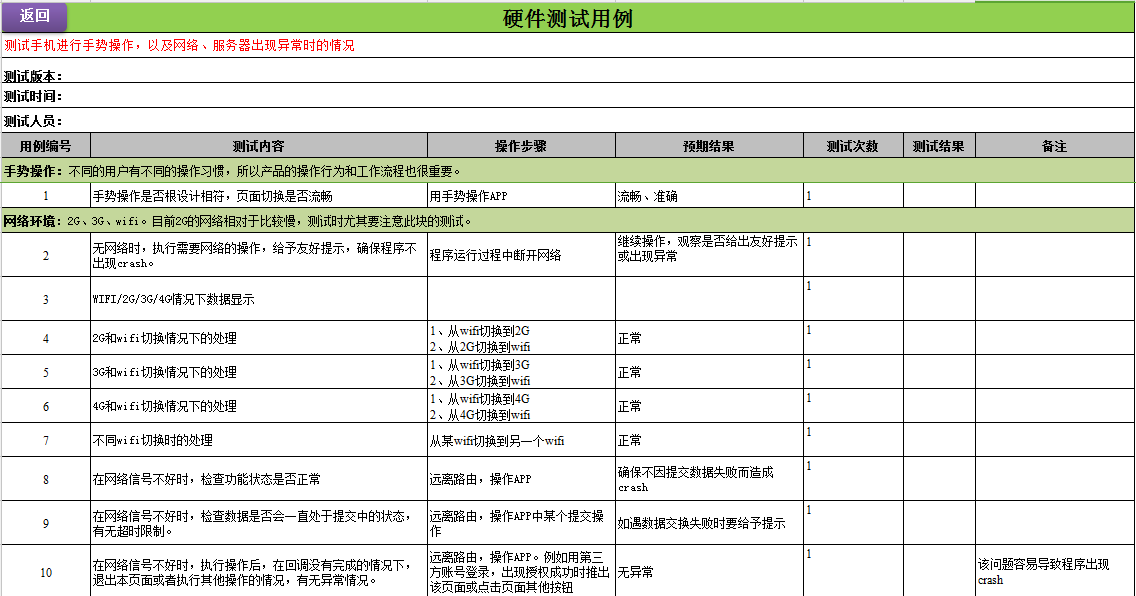This screenshot has height=596, width=1136.
Task: Select the 远离路由，操作APP cell in row 8
Action: tap(521, 479)
